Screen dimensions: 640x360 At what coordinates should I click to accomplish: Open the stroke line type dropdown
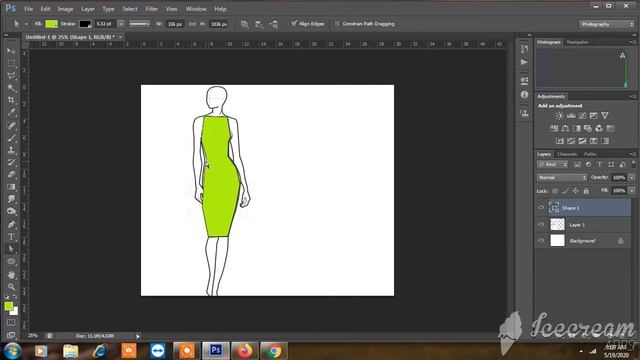[x=139, y=24]
